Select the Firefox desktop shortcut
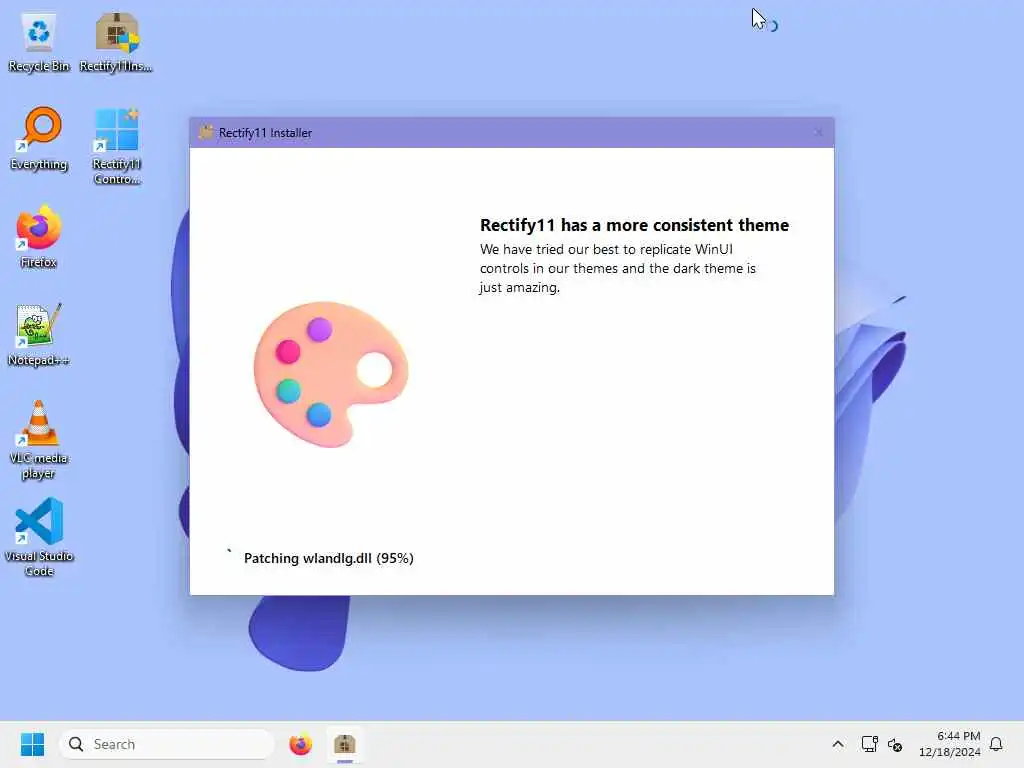The height and width of the screenshot is (768, 1024). coord(39,237)
